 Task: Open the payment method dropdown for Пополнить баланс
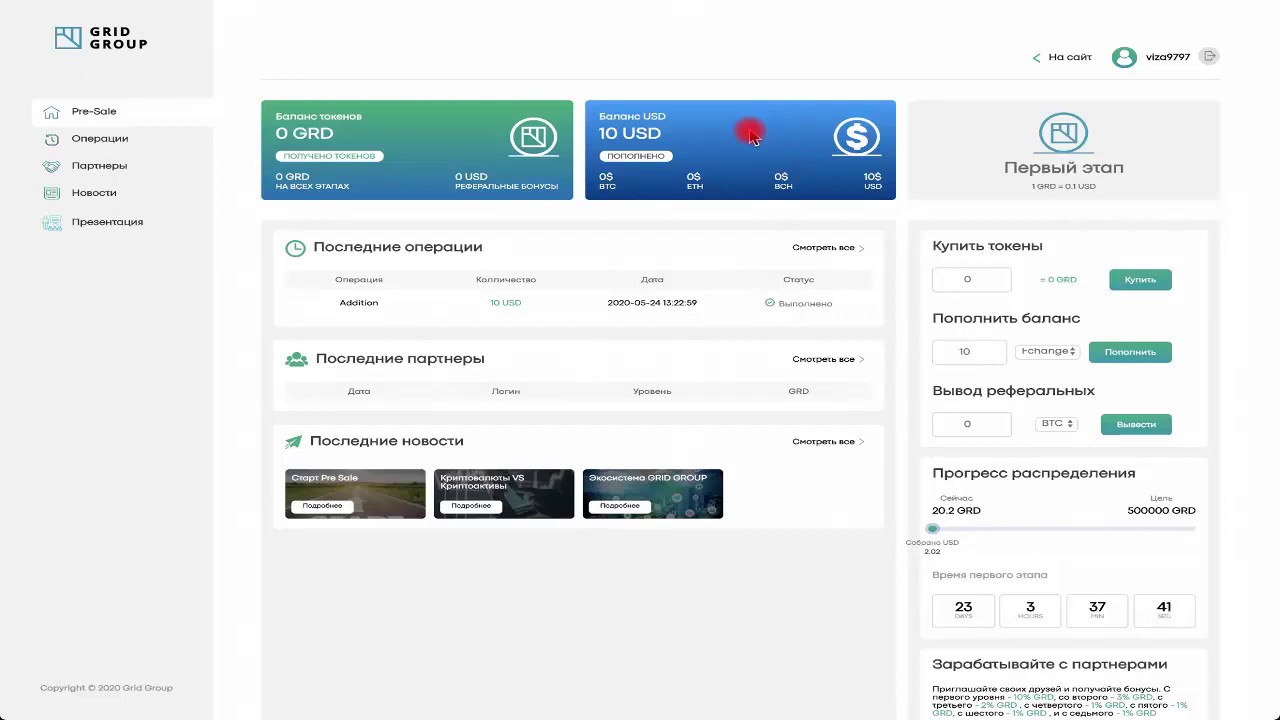1048,352
